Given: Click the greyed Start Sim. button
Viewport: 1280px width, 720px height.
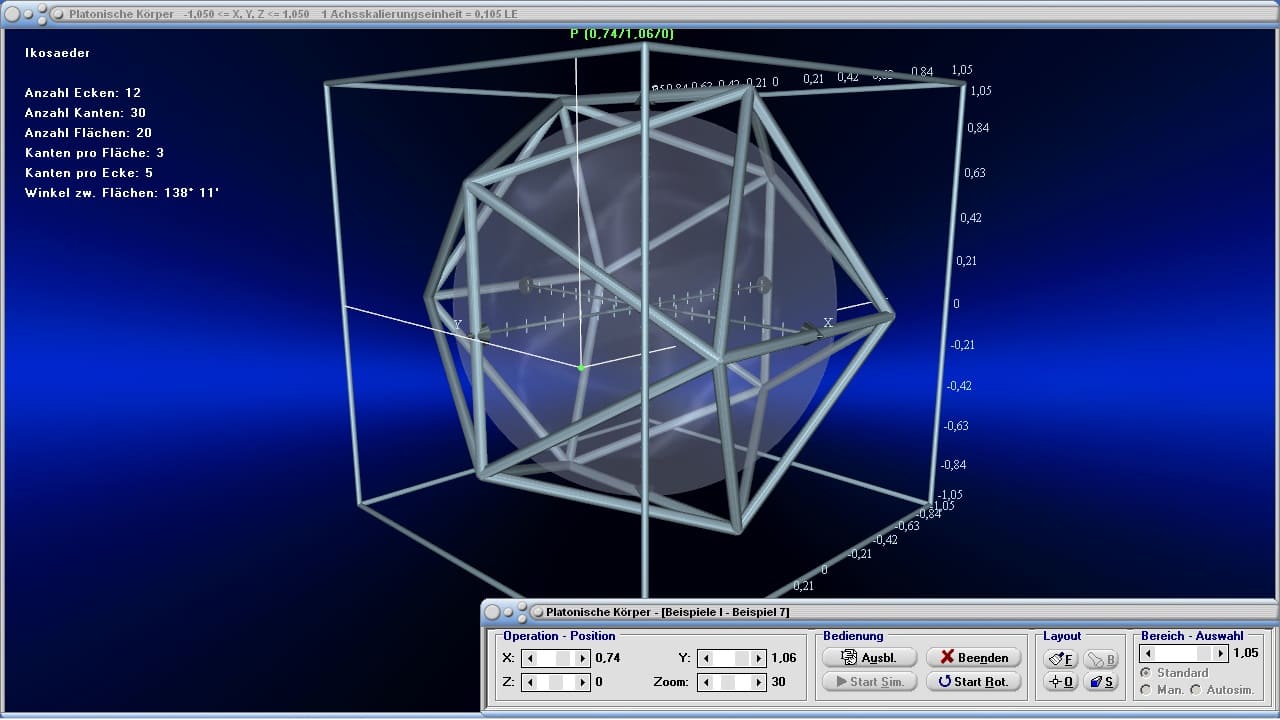Looking at the screenshot, I should (x=869, y=682).
